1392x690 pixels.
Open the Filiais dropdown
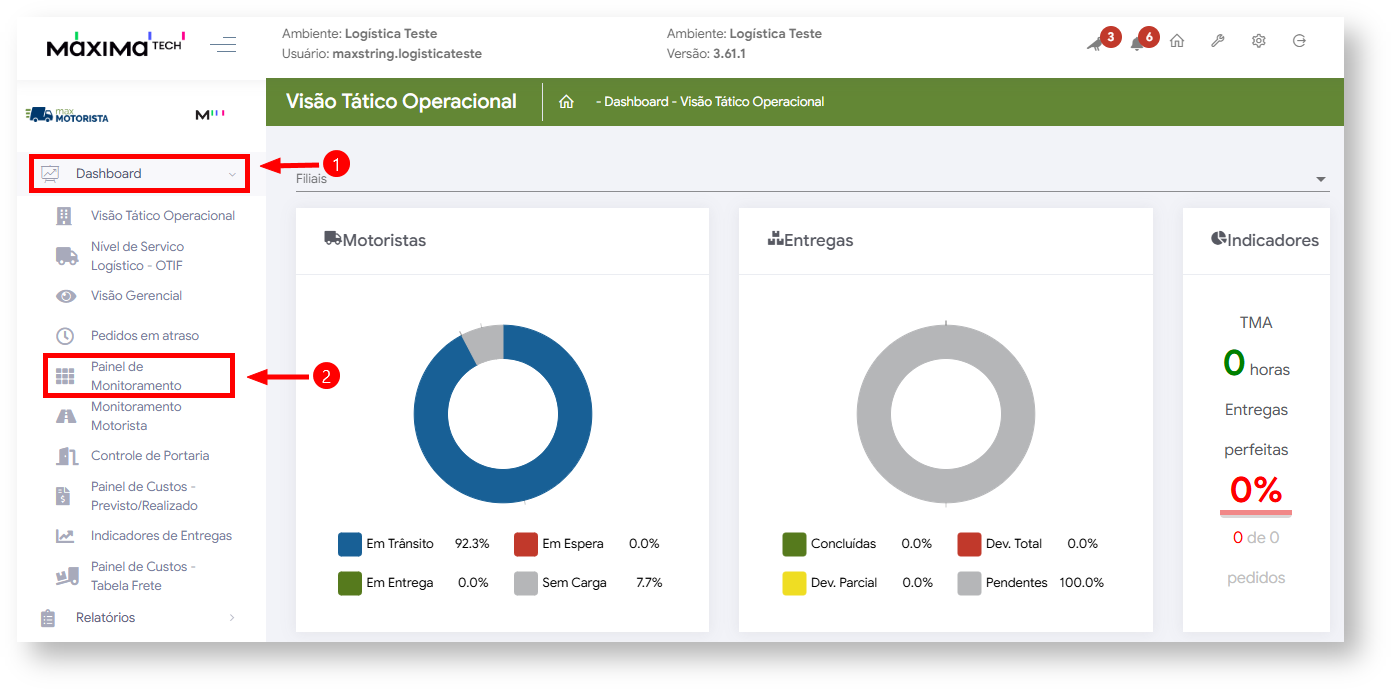pos(811,179)
